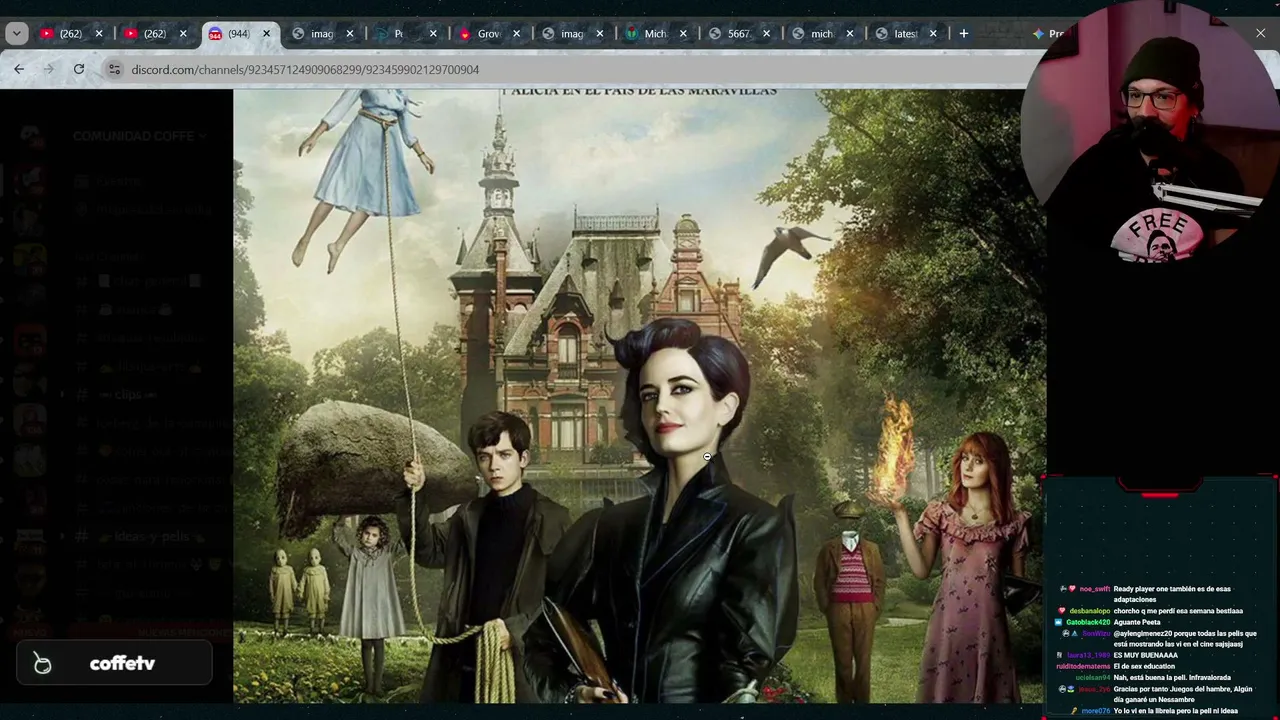Close the first YouTube (262) tab

99,34
